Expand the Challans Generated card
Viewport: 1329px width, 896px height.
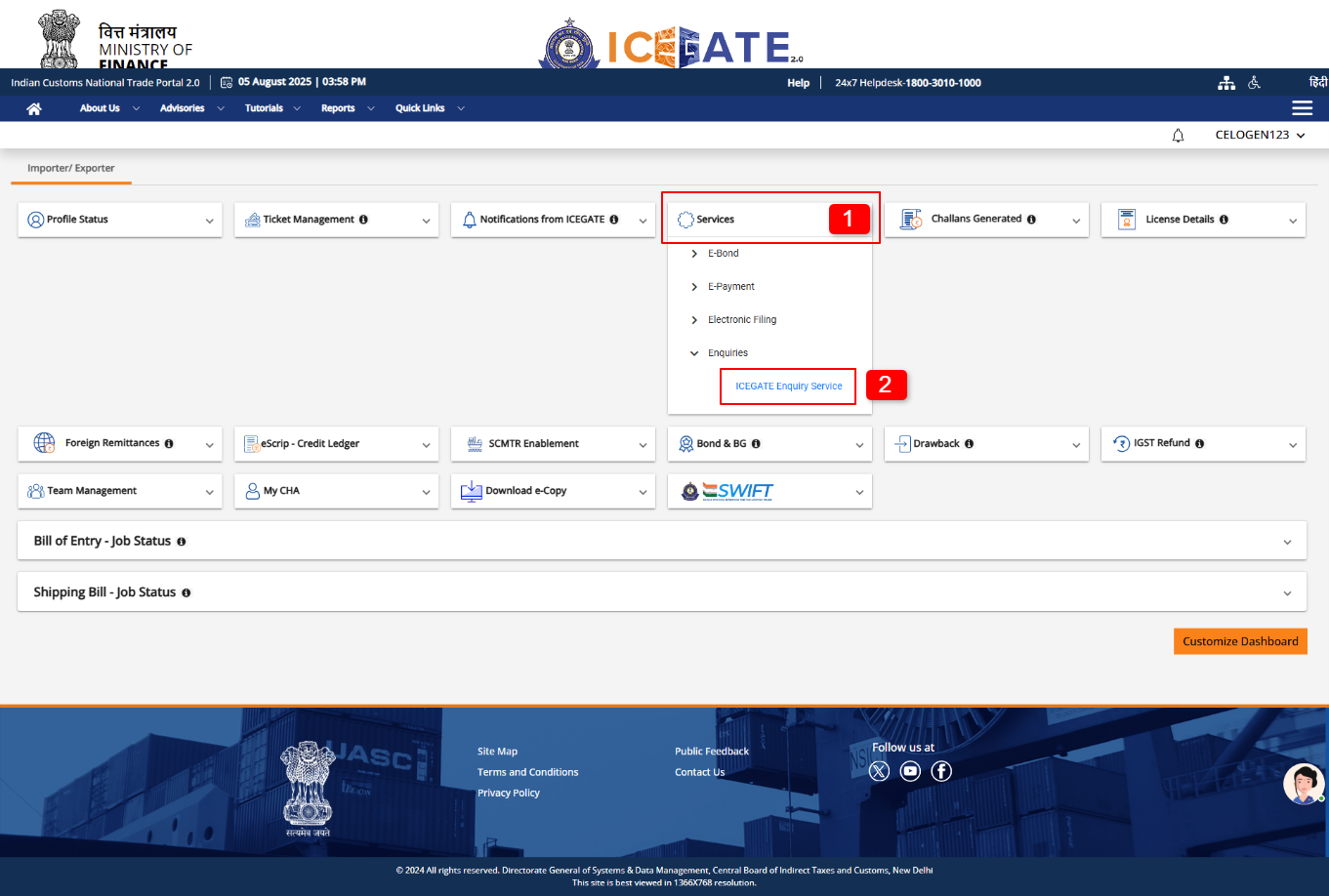pyautogui.click(x=1076, y=221)
